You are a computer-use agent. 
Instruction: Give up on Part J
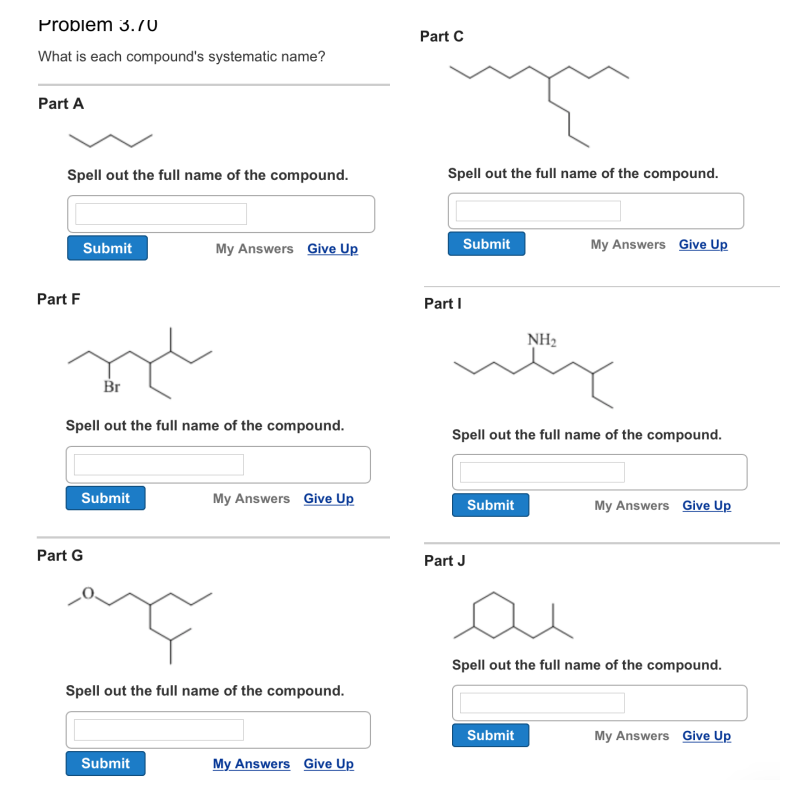click(x=706, y=735)
